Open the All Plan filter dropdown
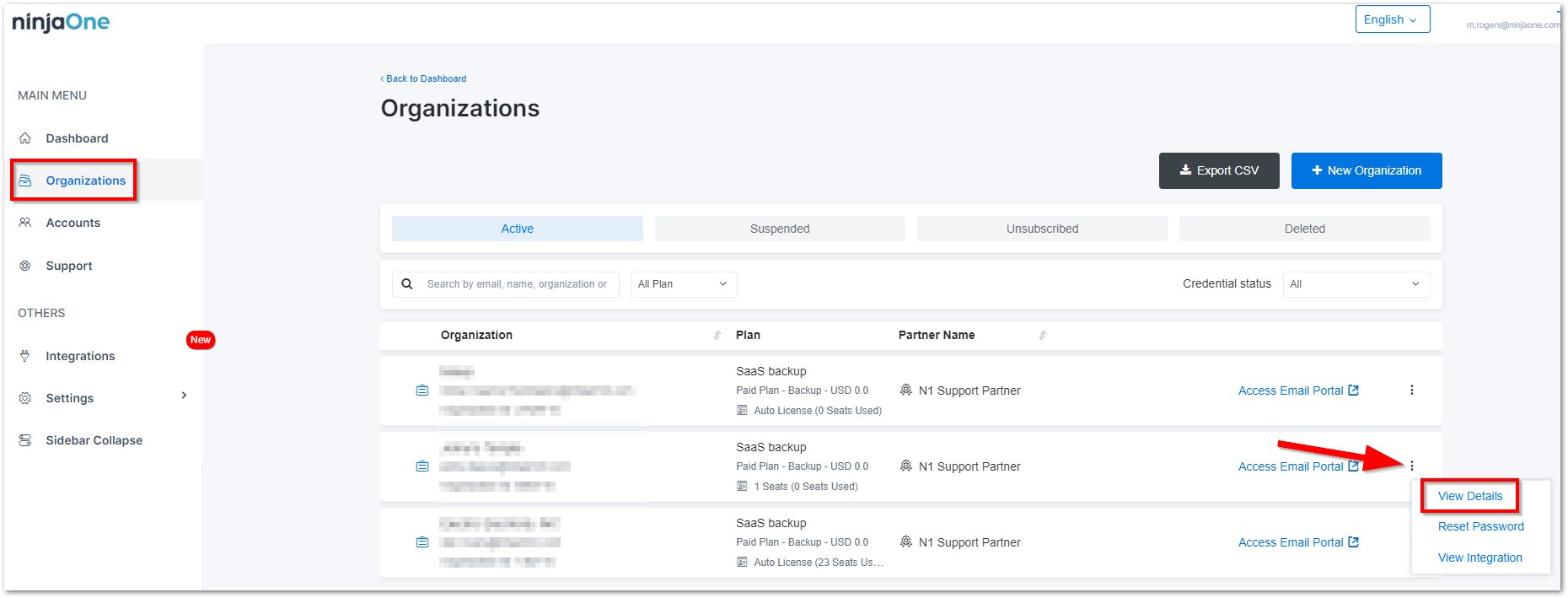1568x598 pixels. click(684, 284)
